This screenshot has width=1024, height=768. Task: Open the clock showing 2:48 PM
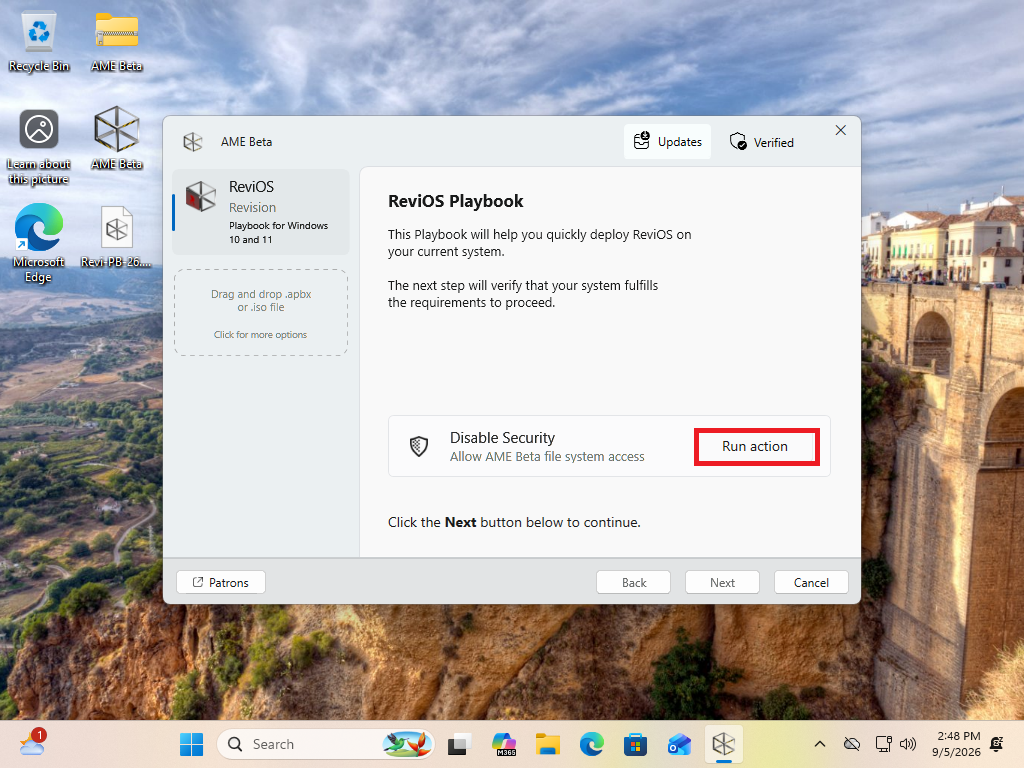[x=957, y=744]
